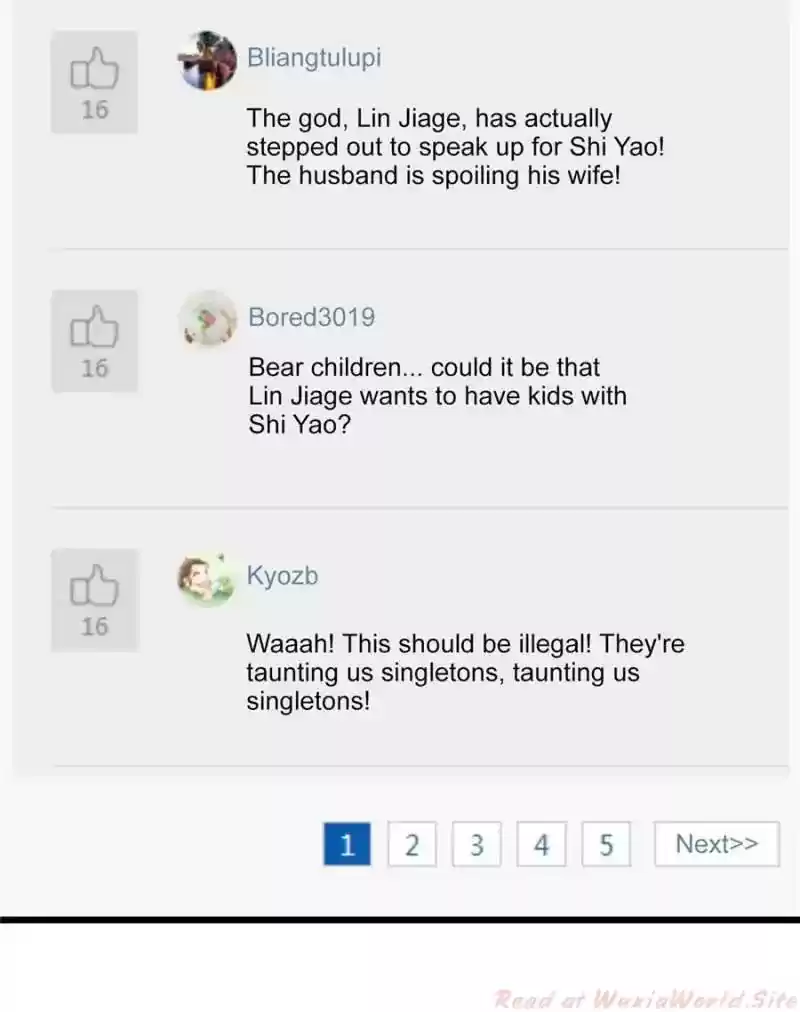This screenshot has height=1012, width=800.
Task: Click the Bored3019 username
Action: click(x=311, y=317)
